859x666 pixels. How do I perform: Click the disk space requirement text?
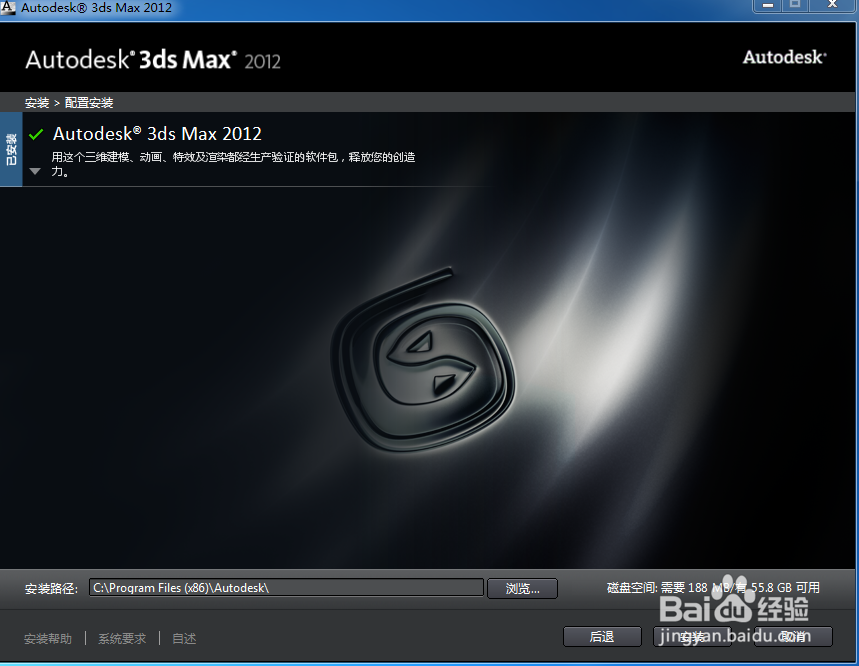click(713, 588)
